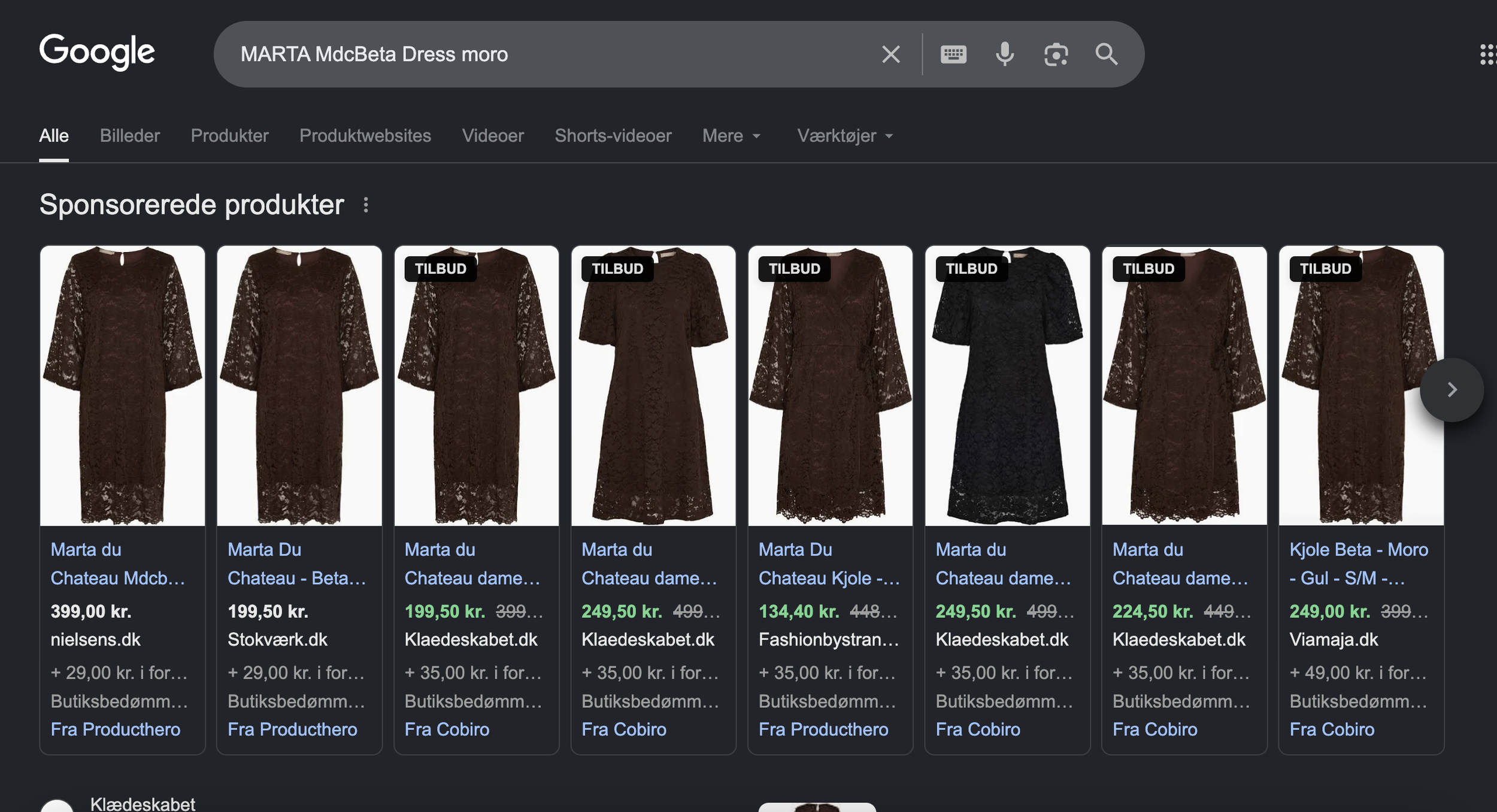Open the Klædeskabet search result
Viewport: 1497px width, 812px height.
point(143,804)
